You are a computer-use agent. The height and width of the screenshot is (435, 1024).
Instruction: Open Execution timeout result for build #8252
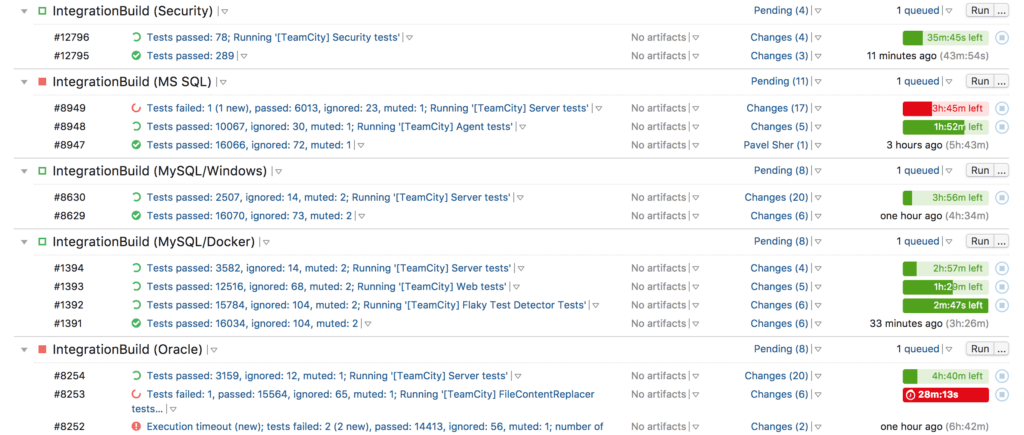[x=375, y=427]
